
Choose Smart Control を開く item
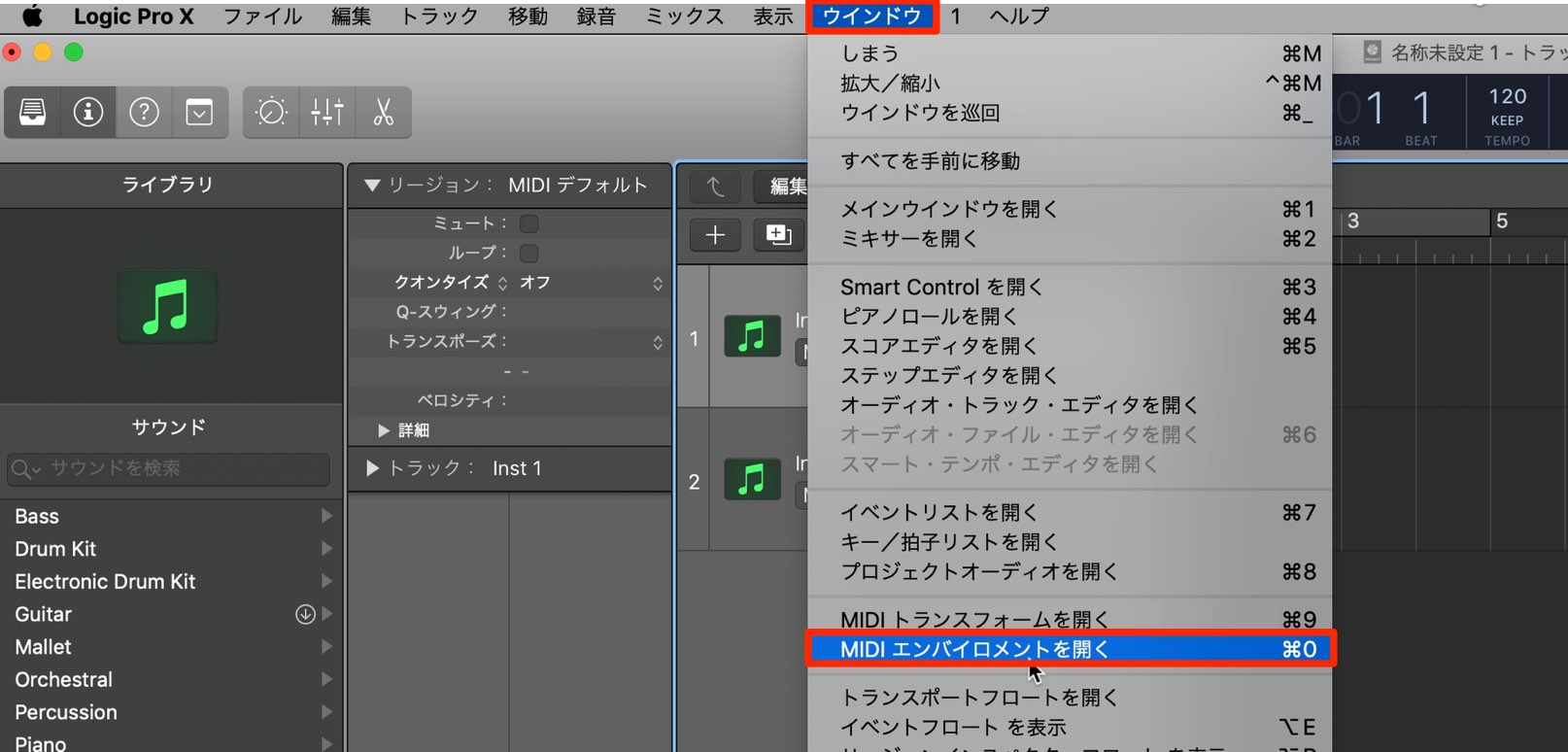[1070, 287]
